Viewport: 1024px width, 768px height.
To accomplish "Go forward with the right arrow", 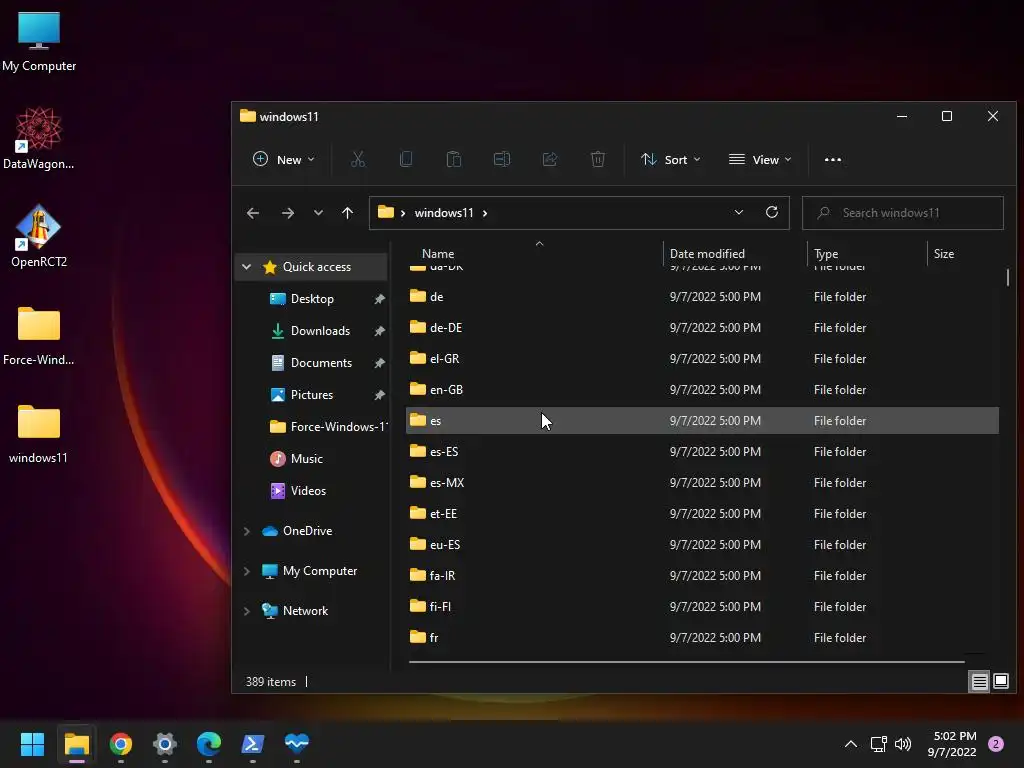I will [x=287, y=213].
